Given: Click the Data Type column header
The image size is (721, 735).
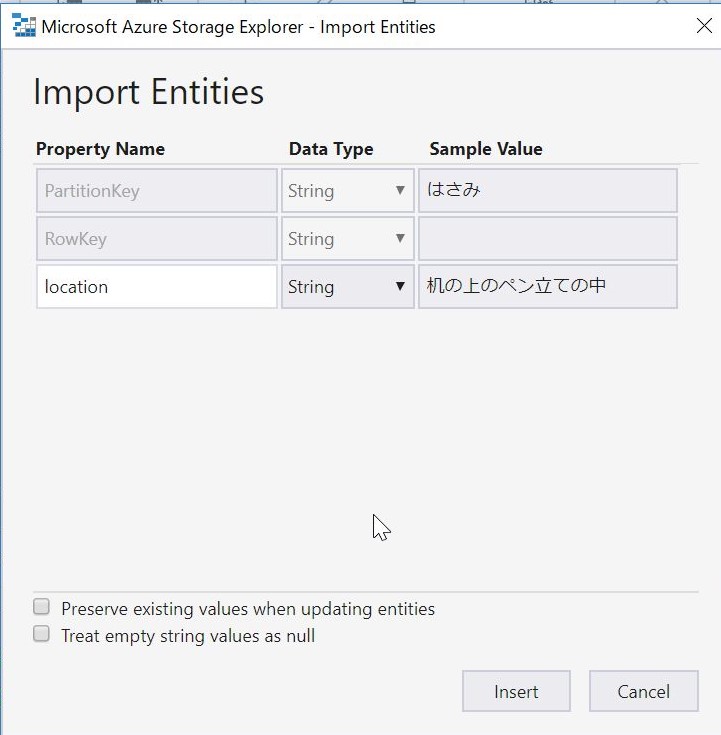Looking at the screenshot, I should [331, 149].
